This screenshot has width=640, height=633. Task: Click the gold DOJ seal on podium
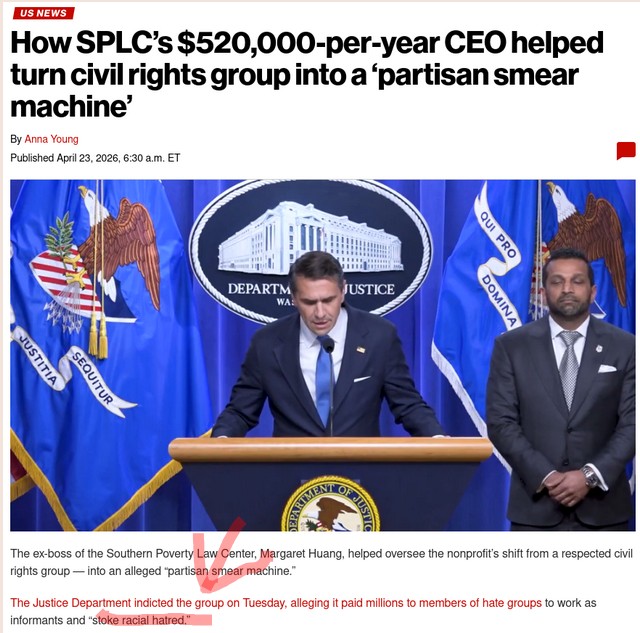click(331, 504)
